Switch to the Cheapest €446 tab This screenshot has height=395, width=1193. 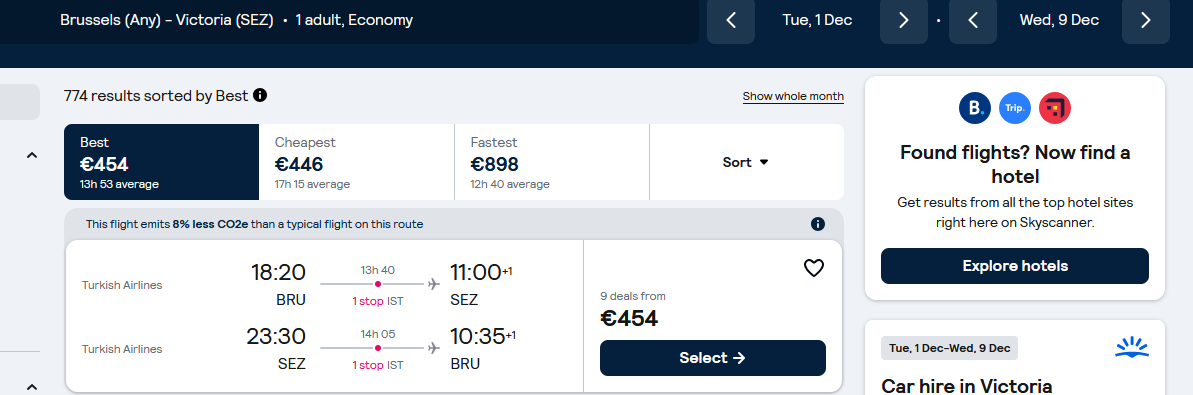357,162
